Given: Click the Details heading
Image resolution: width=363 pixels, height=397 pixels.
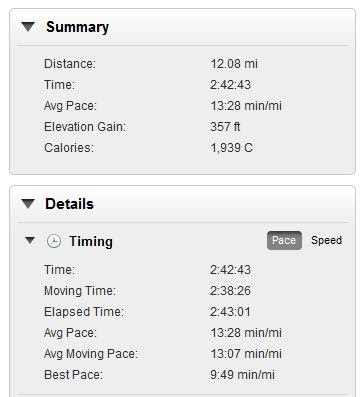Looking at the screenshot, I should [69, 204].
